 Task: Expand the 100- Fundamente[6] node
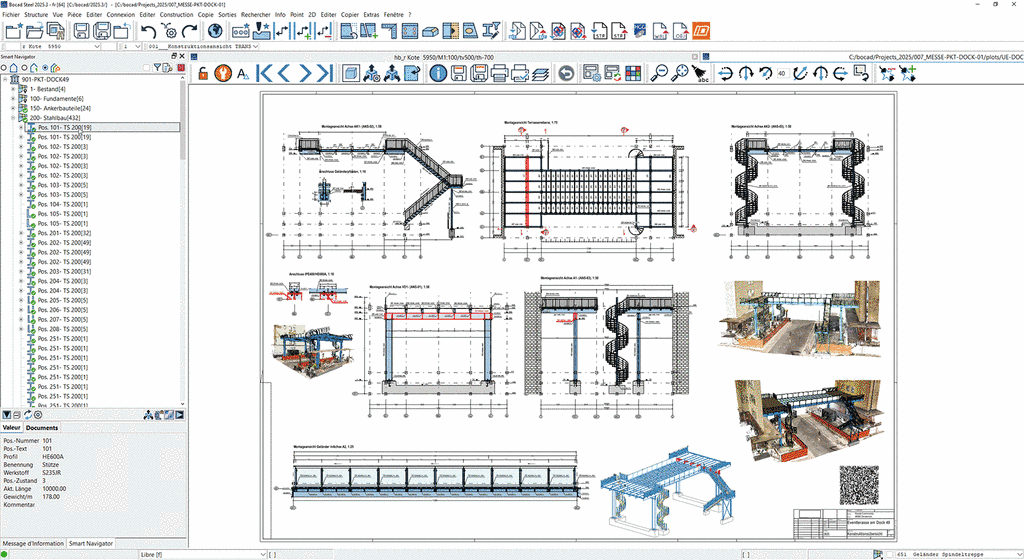[13, 99]
